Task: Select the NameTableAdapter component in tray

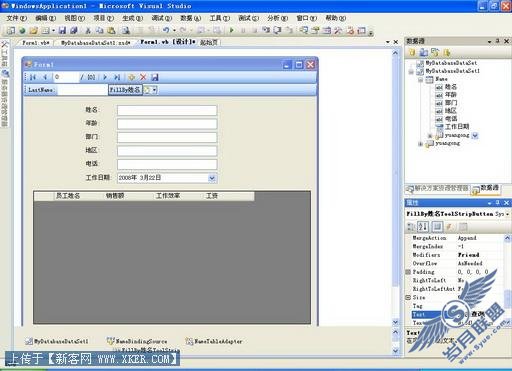Action: [214, 341]
